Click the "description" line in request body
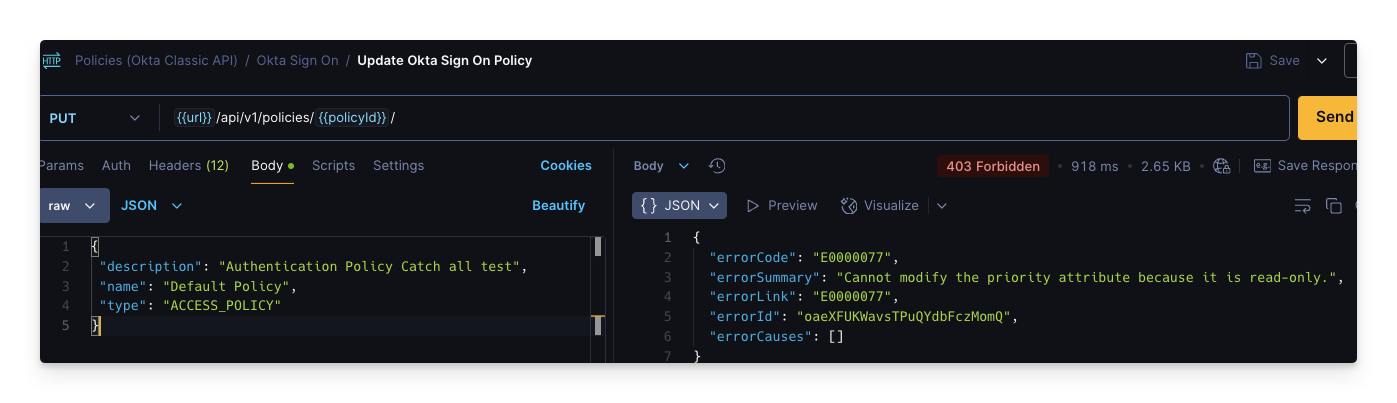The image size is (1397, 403). (313, 266)
